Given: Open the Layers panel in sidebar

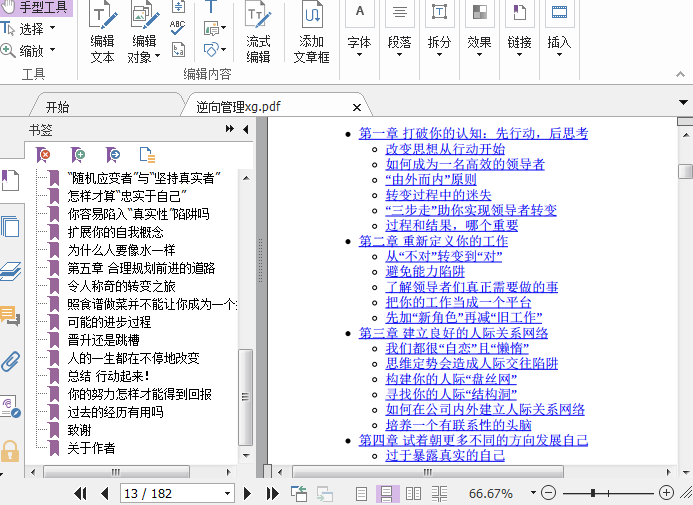Looking at the screenshot, I should [10, 271].
